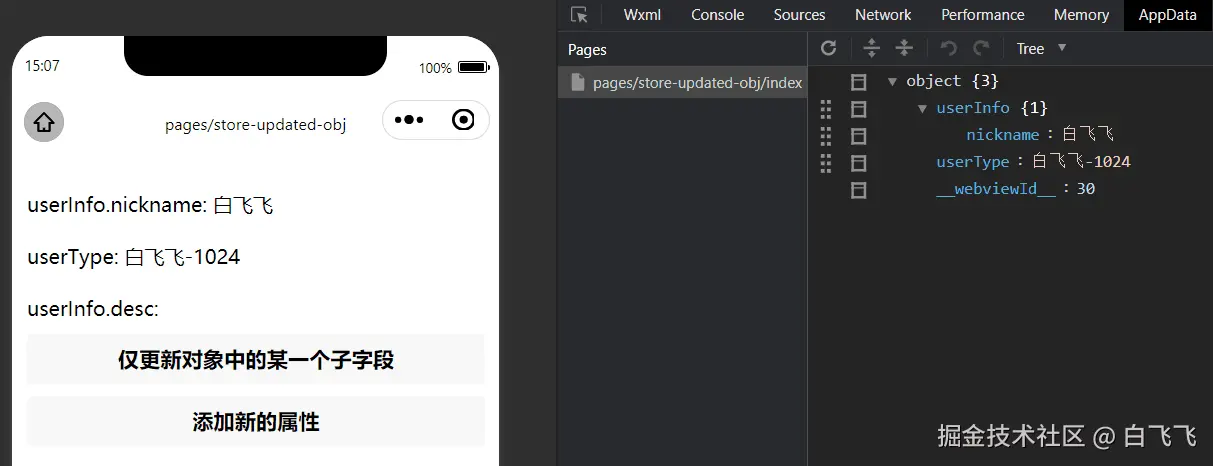Open the Sources tab
Viewport: 1213px width, 466px height.
(799, 15)
